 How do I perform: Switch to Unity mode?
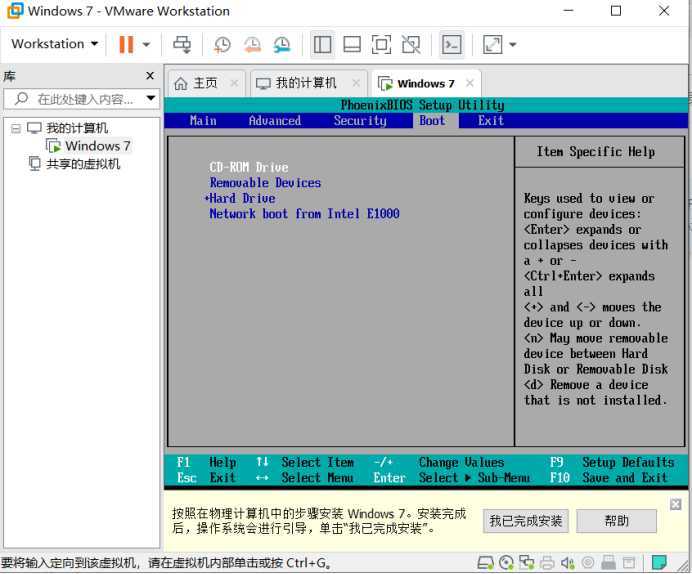click(411, 44)
